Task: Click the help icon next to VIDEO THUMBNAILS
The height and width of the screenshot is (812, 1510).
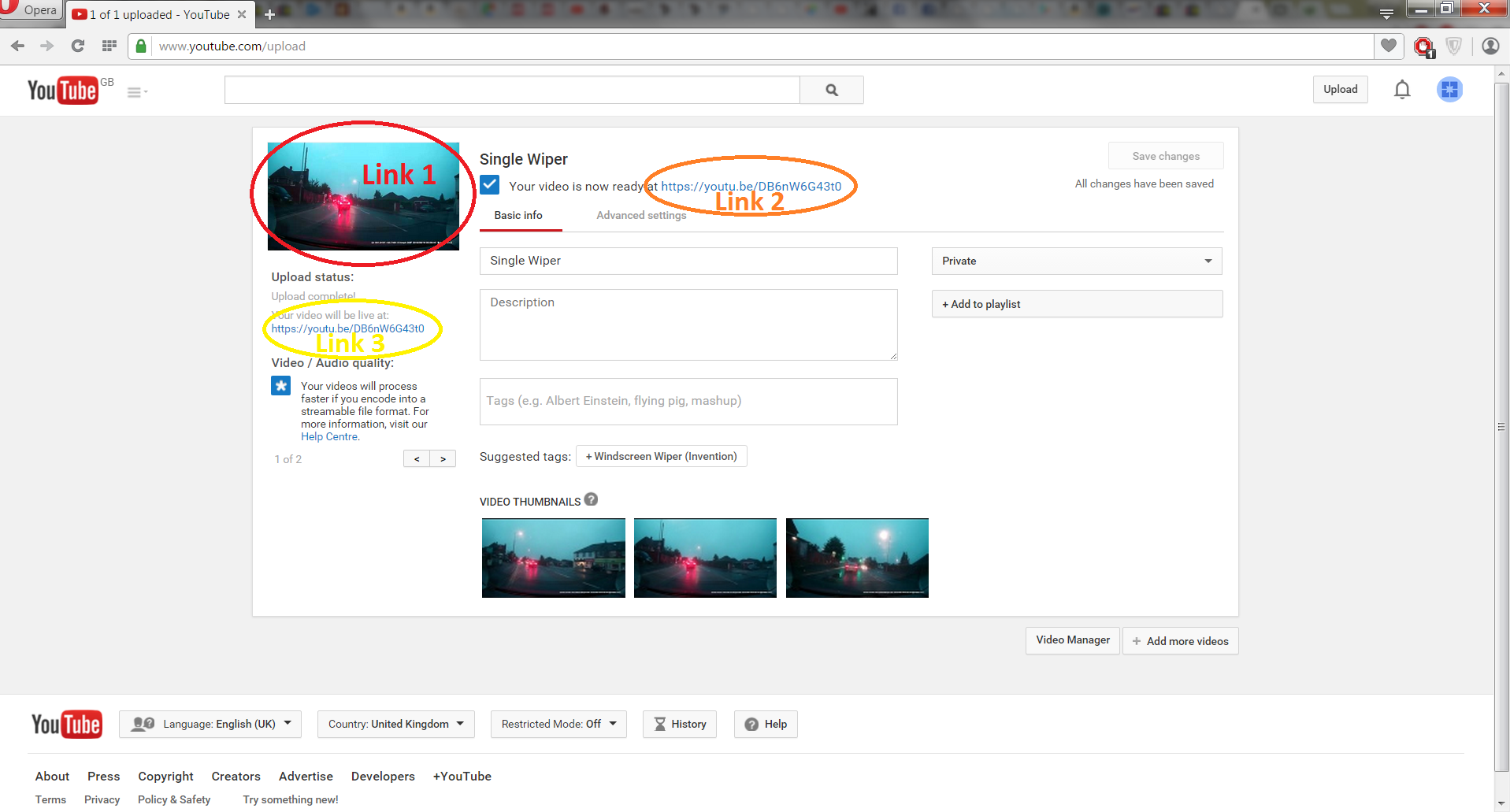Action: 591,499
